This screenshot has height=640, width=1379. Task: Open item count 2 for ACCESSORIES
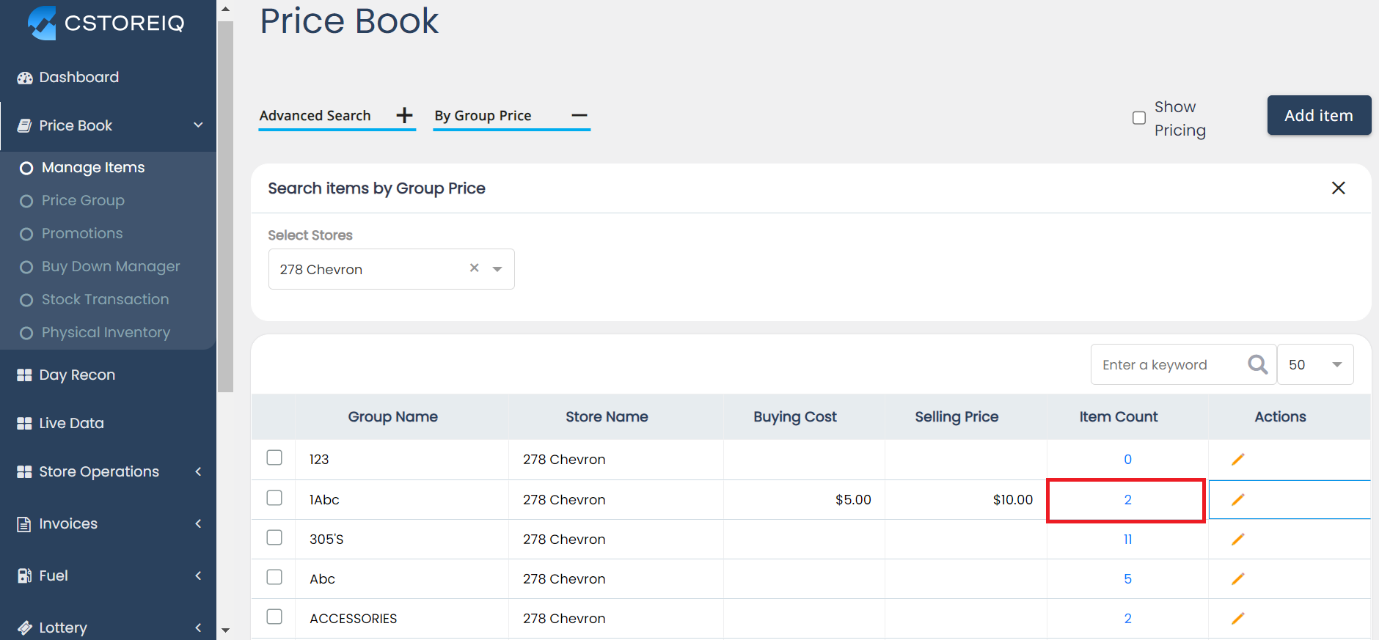[x=1127, y=619]
